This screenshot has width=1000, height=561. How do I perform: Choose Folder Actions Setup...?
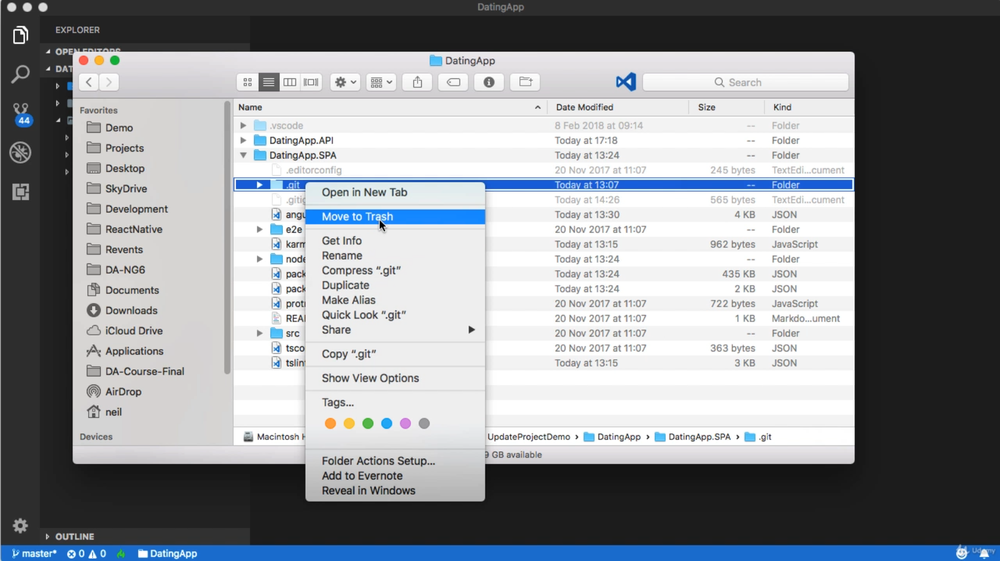pos(395,461)
